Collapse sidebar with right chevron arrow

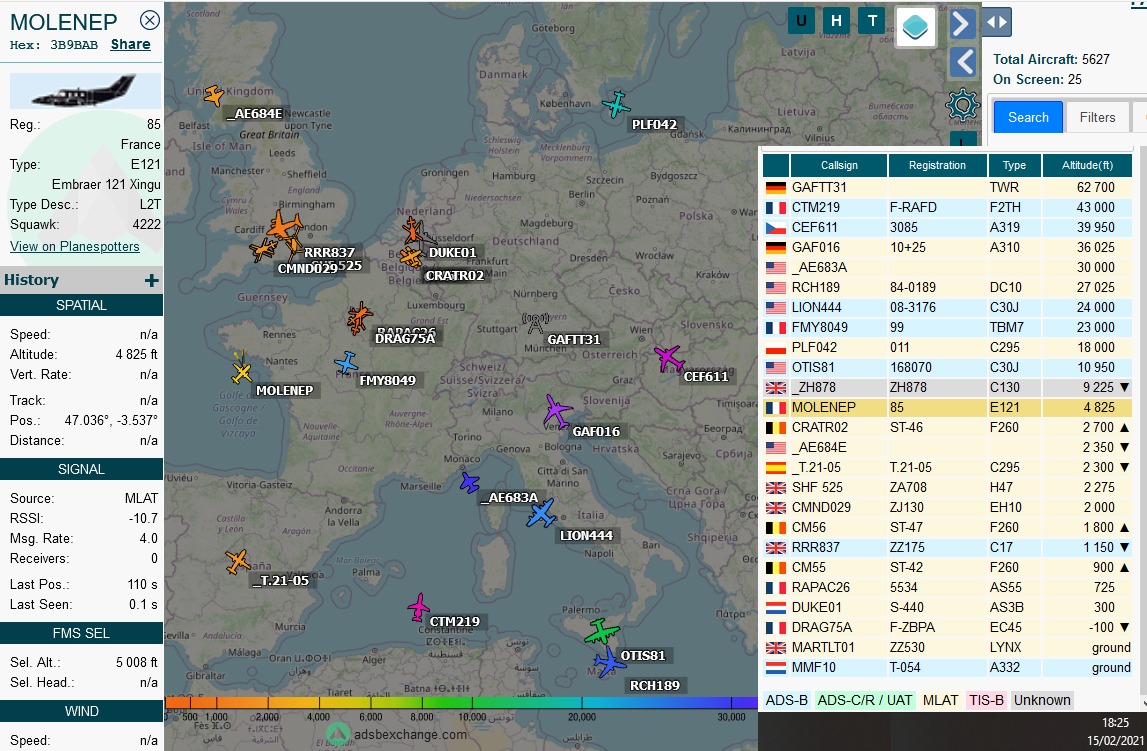[962, 23]
